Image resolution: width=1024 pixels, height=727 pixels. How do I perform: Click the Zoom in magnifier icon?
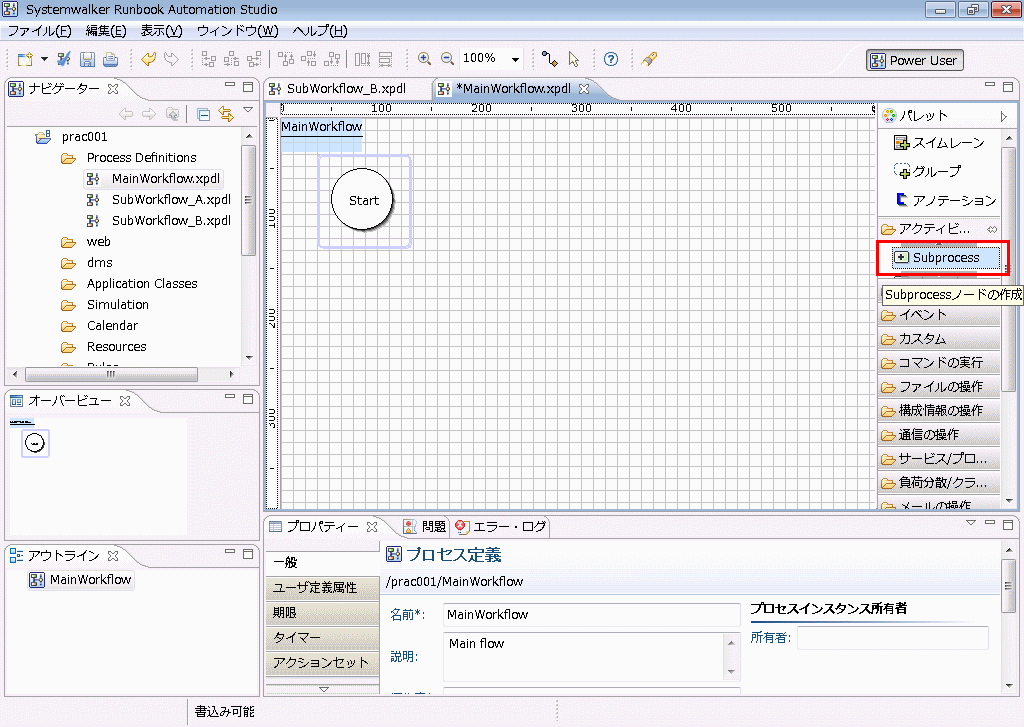click(424, 59)
